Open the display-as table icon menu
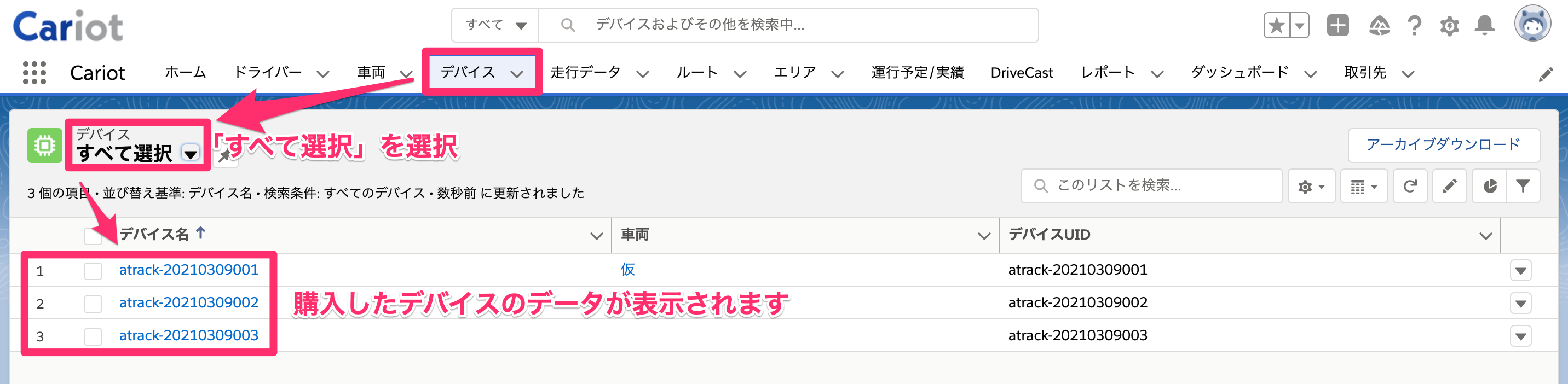This screenshot has height=384, width=1568. tap(1363, 186)
